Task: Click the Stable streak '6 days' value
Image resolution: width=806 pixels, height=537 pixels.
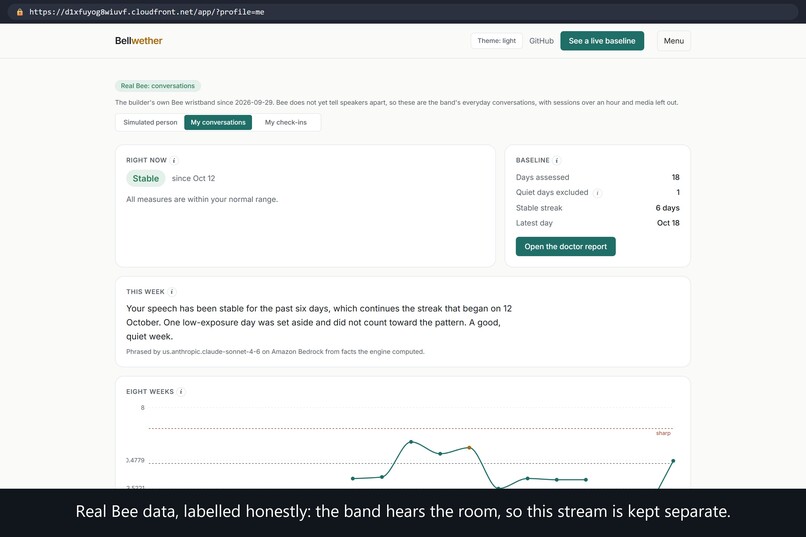Action: [x=667, y=208]
